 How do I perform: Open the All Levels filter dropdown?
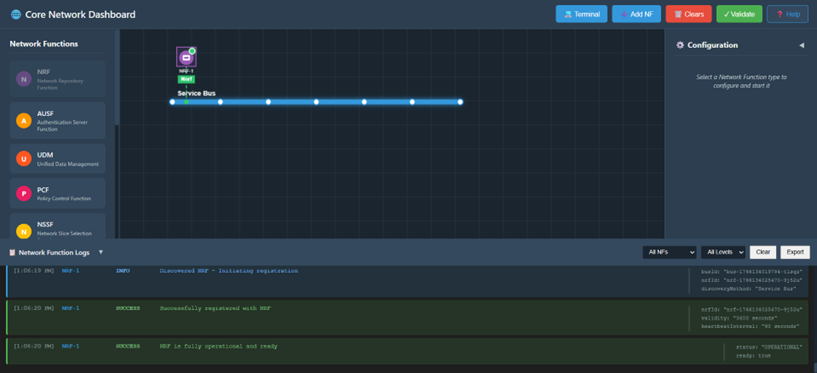pyautogui.click(x=723, y=252)
